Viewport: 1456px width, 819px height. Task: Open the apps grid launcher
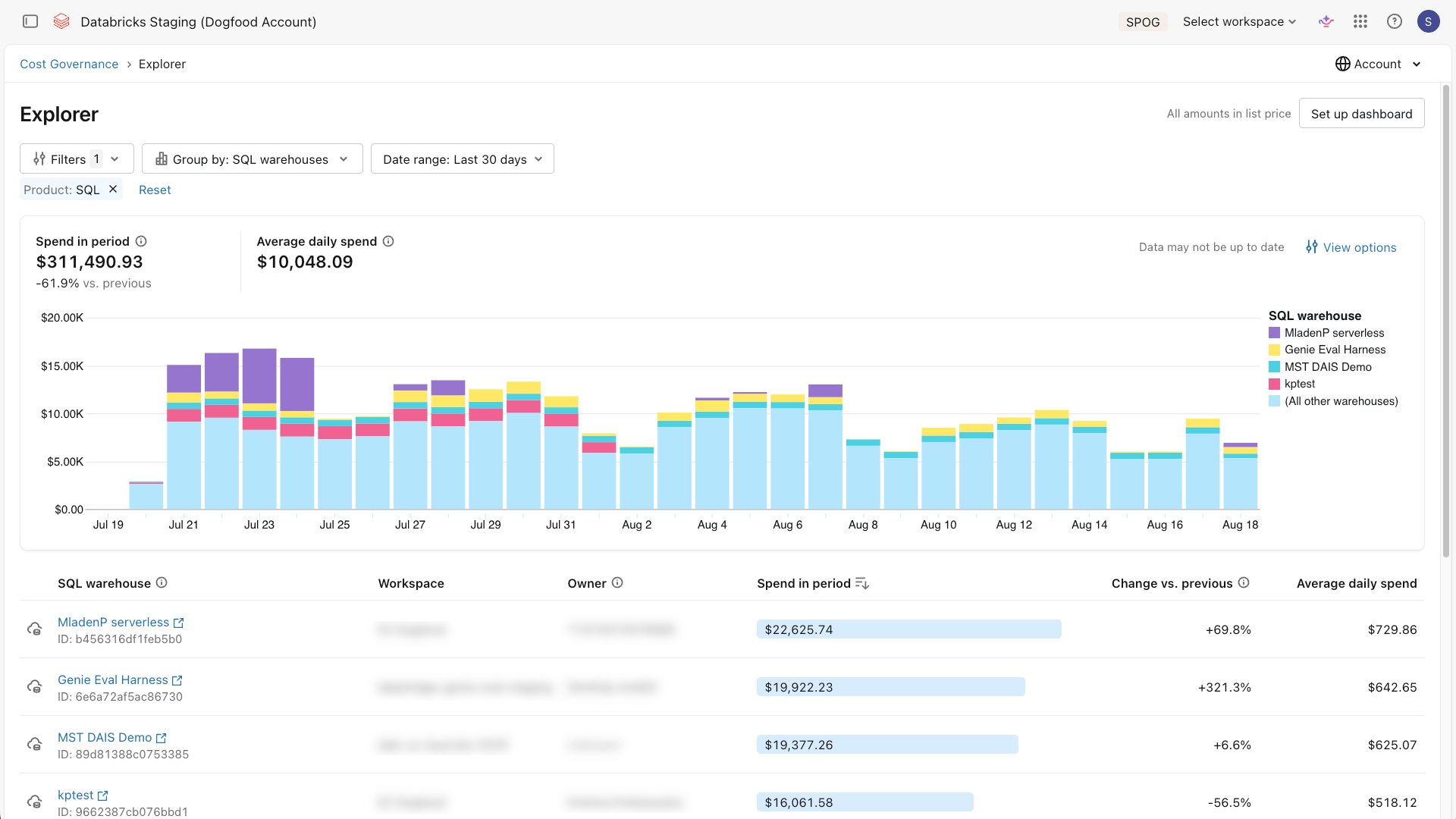(1360, 21)
